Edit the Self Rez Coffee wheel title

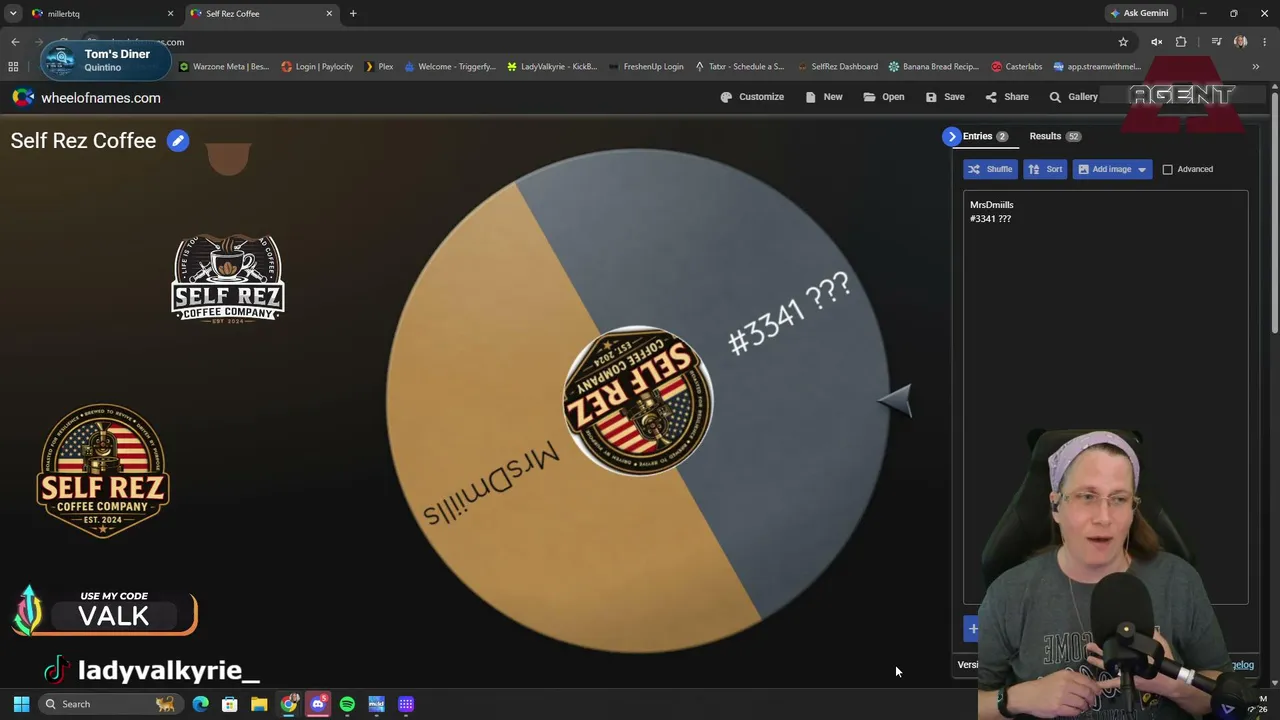coord(178,141)
